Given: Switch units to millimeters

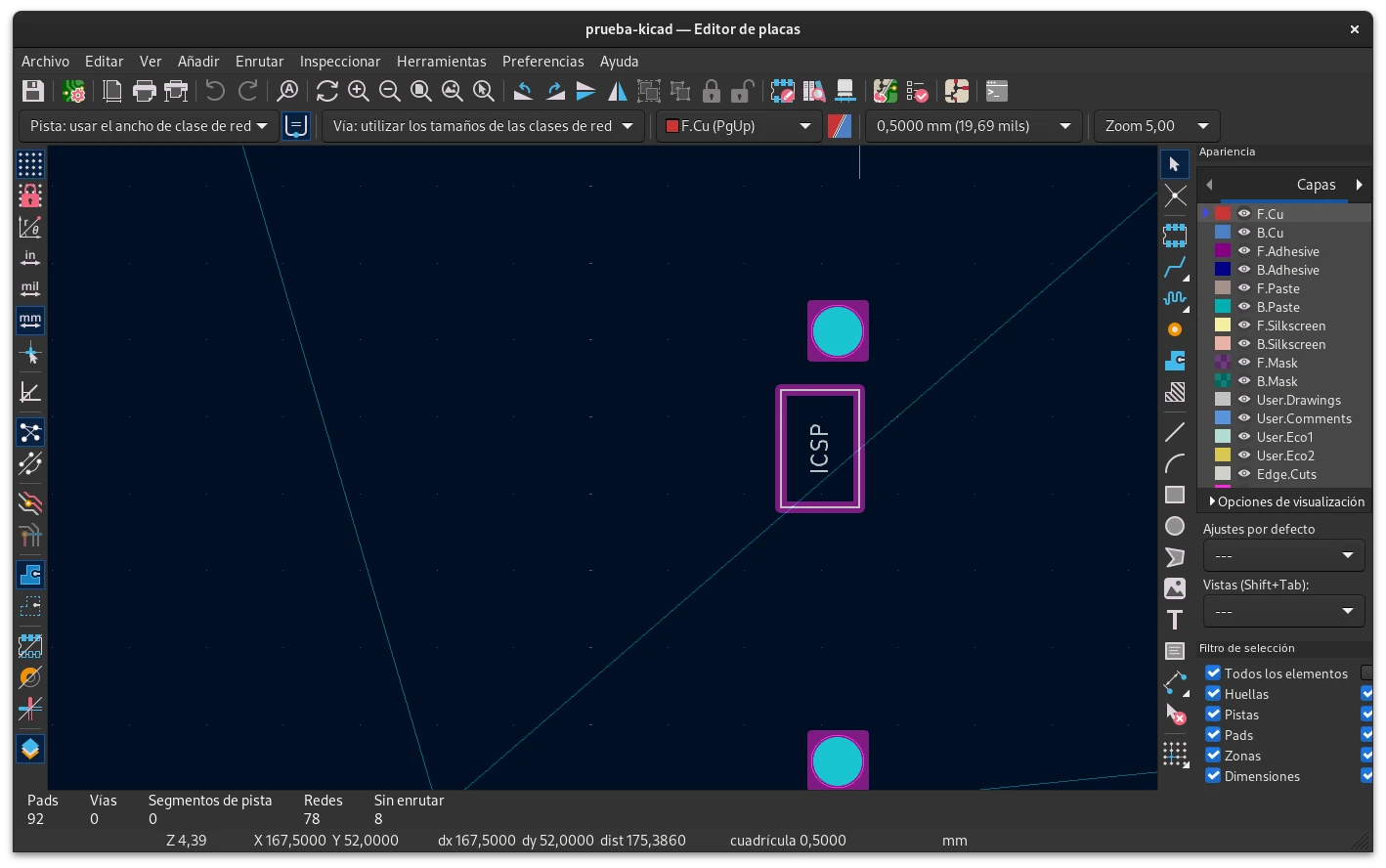Looking at the screenshot, I should (30, 320).
